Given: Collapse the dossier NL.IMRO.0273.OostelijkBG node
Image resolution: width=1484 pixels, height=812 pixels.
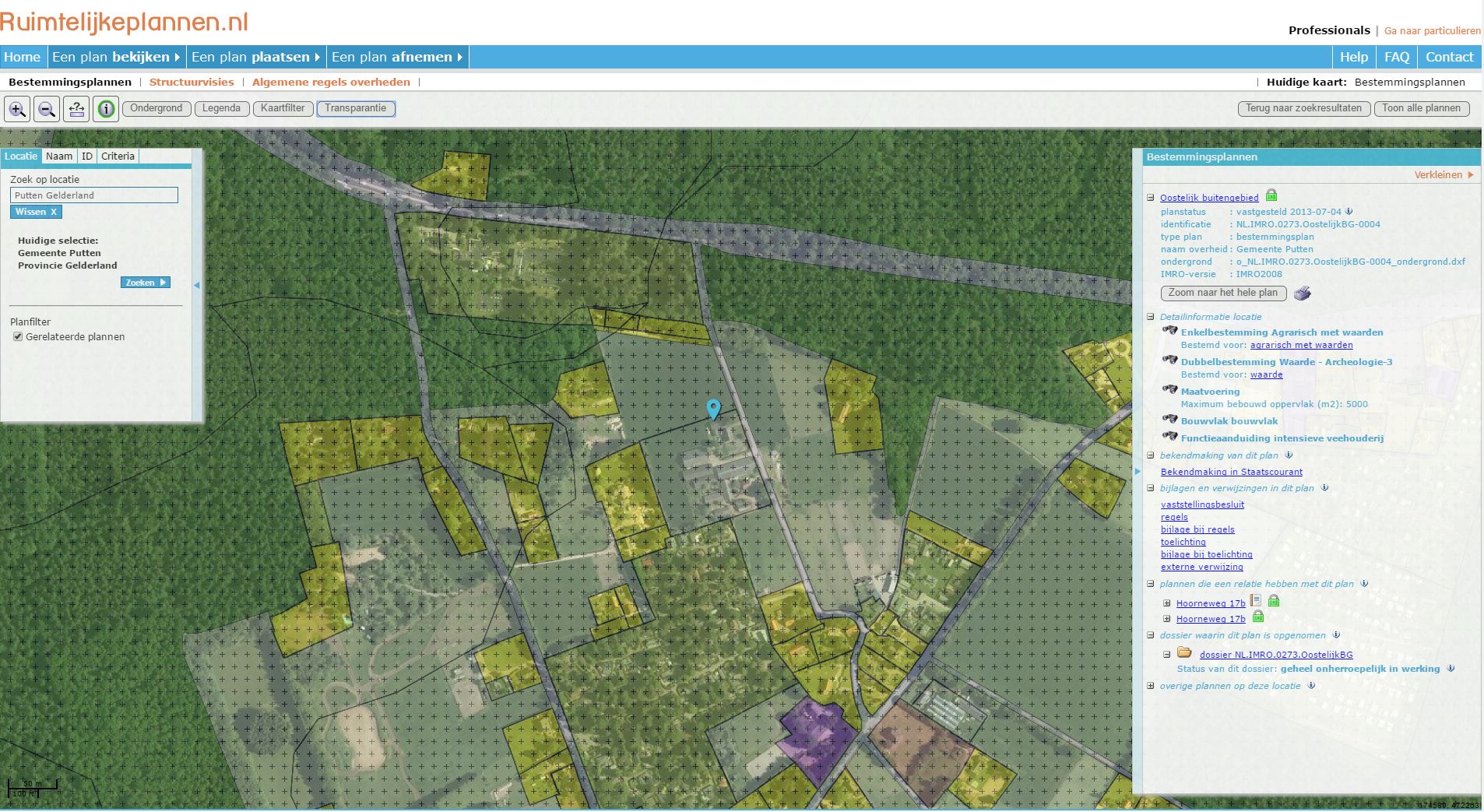Looking at the screenshot, I should (x=1166, y=655).
